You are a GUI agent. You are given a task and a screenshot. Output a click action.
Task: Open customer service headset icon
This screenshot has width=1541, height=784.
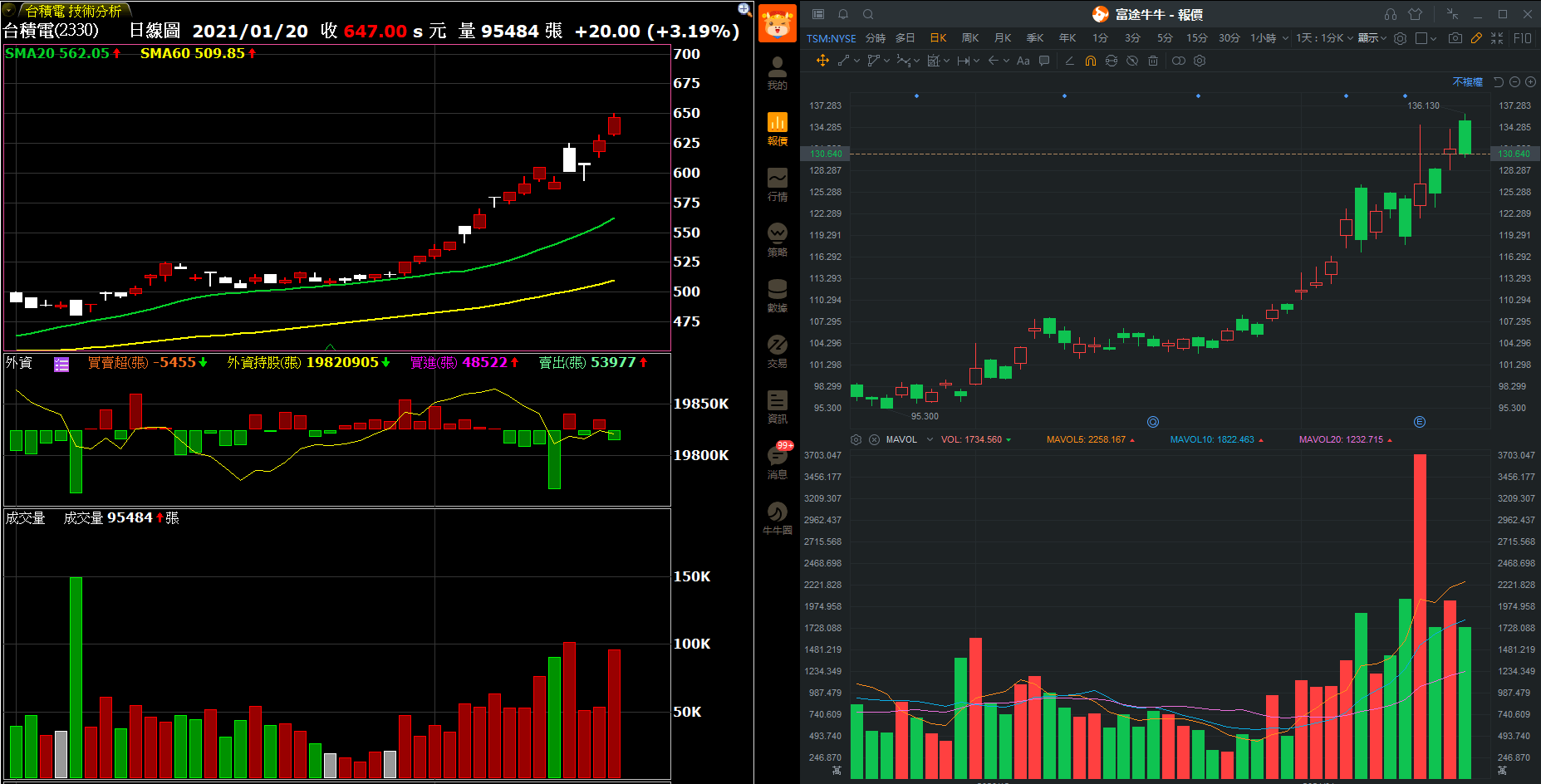(1391, 14)
